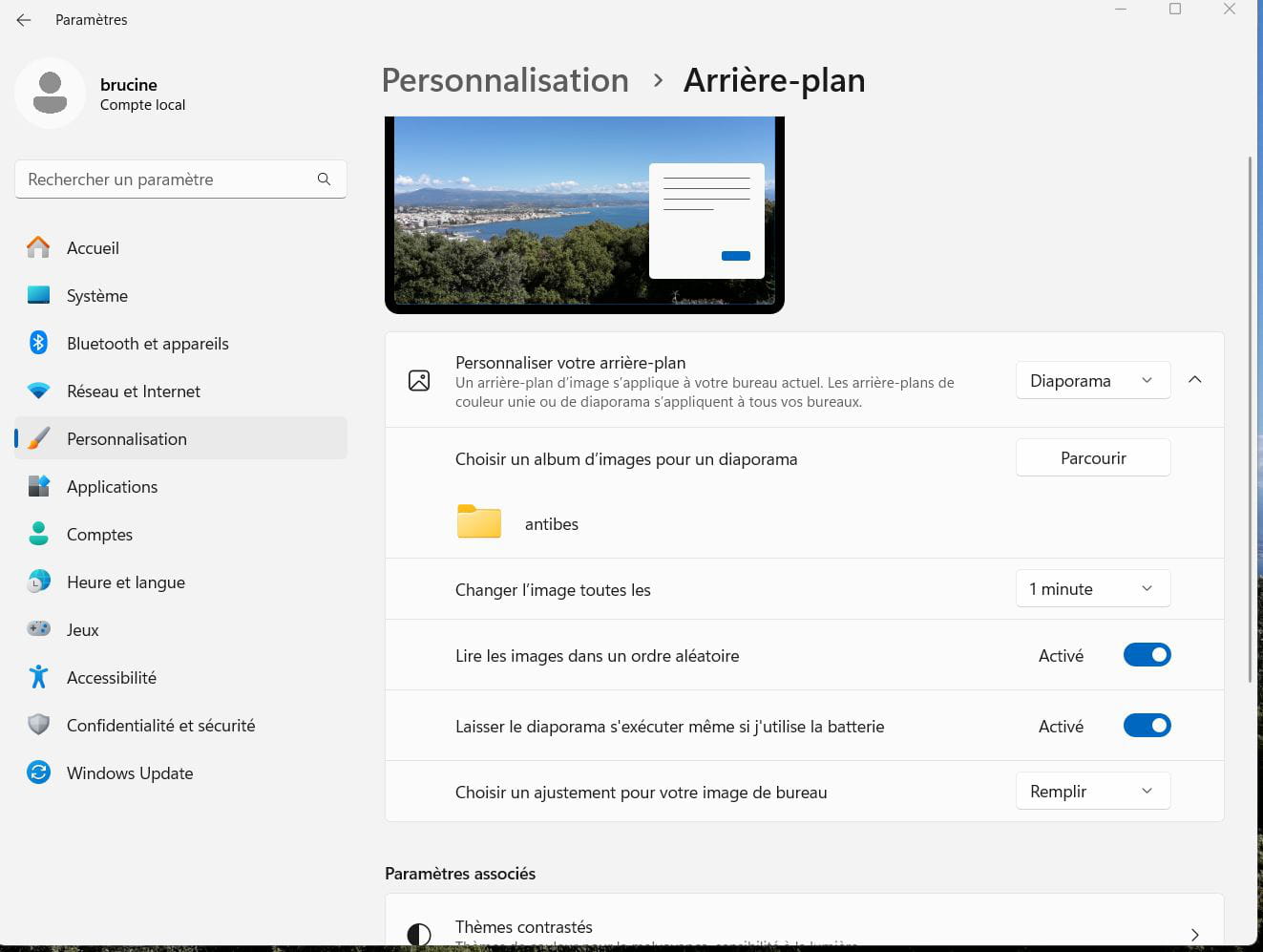Click the Windows Update sync icon

pos(38,772)
